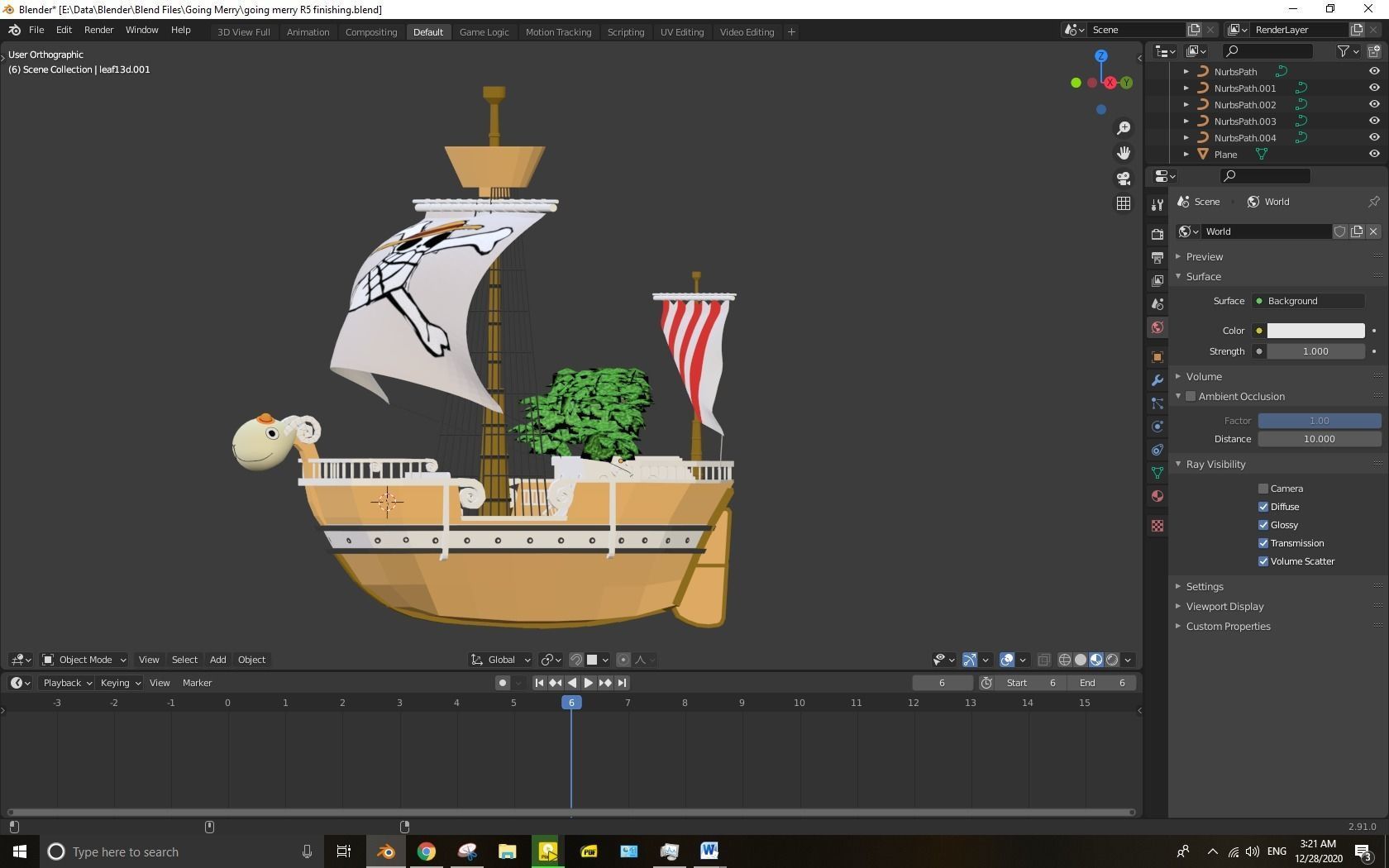Open the Tool properties tab
Image resolution: width=1389 pixels, height=868 pixels.
(x=1157, y=204)
